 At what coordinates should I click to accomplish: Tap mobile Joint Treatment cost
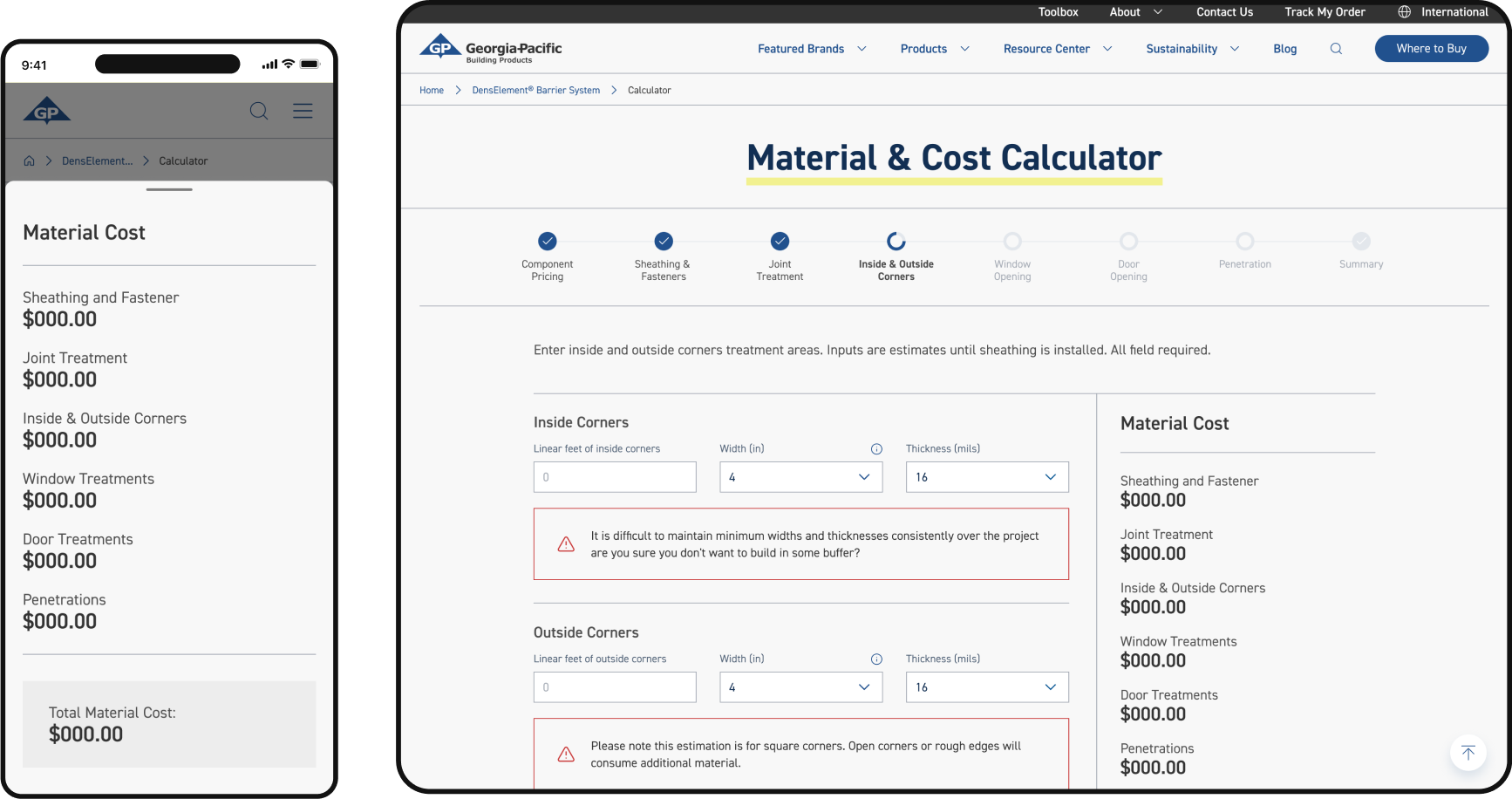tap(75, 370)
